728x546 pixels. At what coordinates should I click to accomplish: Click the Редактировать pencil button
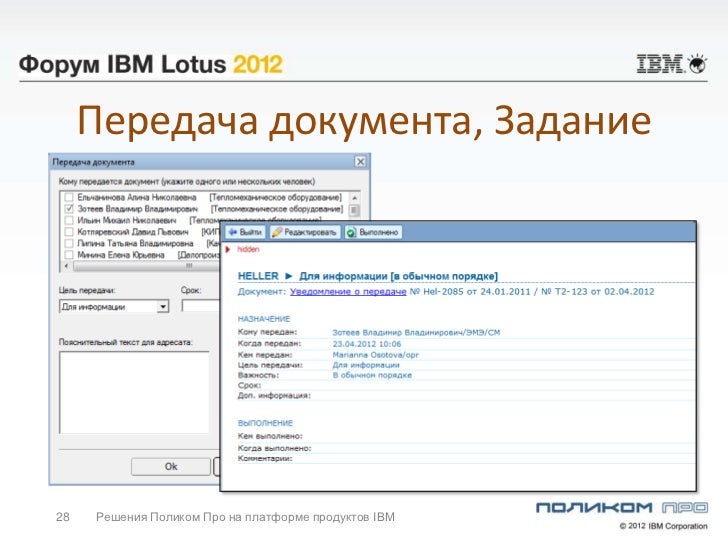click(x=305, y=232)
